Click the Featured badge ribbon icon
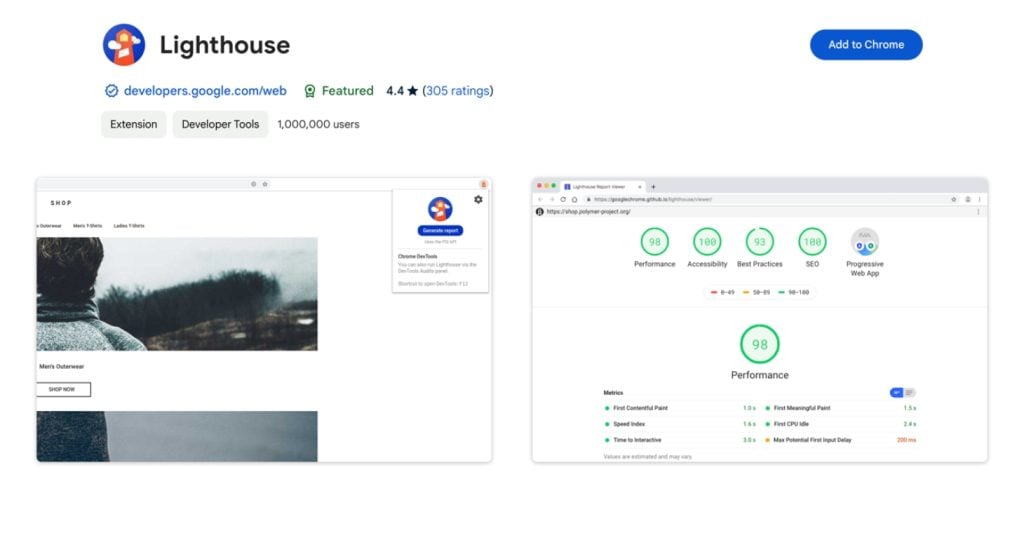The image size is (1024, 533). [310, 91]
